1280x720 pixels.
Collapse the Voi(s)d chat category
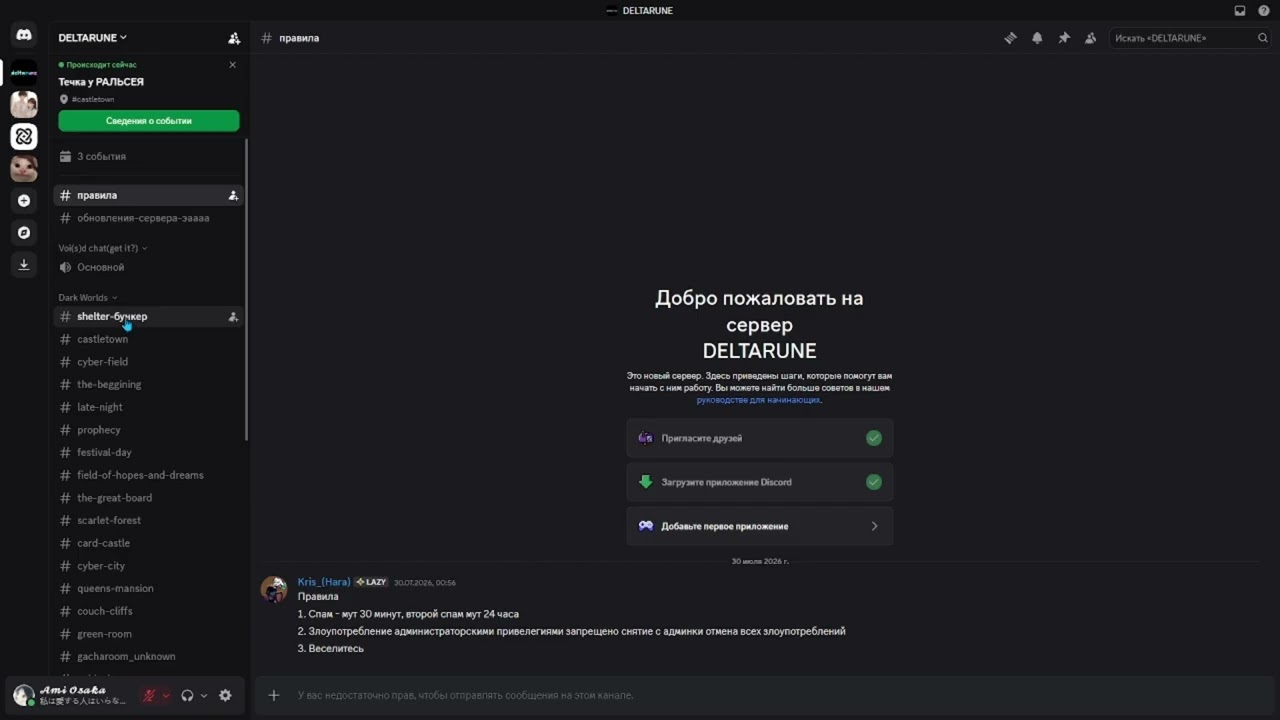coord(103,248)
